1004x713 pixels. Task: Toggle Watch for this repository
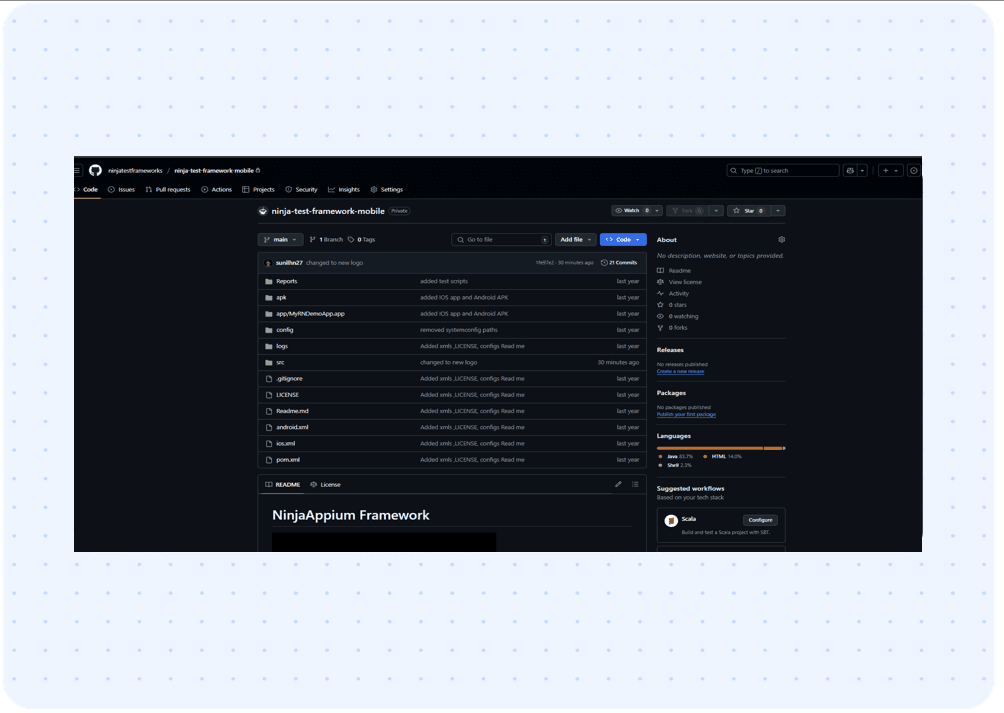click(632, 210)
